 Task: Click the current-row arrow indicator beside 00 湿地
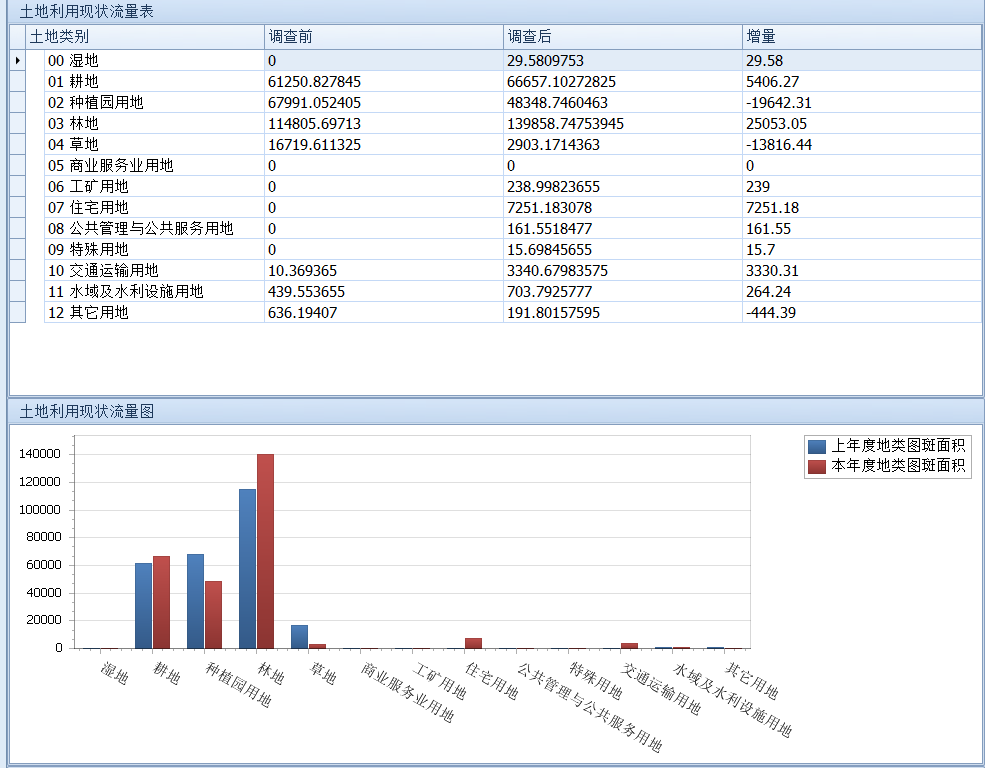pyautogui.click(x=17, y=61)
